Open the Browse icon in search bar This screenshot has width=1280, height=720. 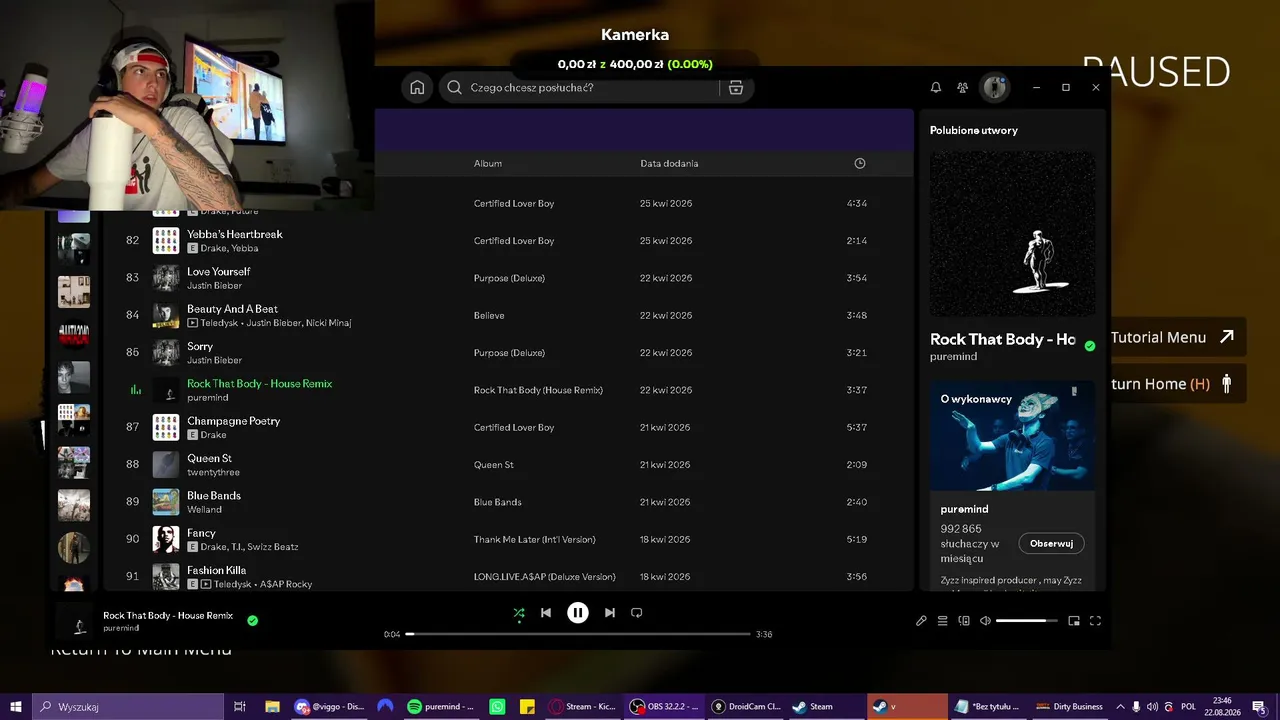point(736,88)
